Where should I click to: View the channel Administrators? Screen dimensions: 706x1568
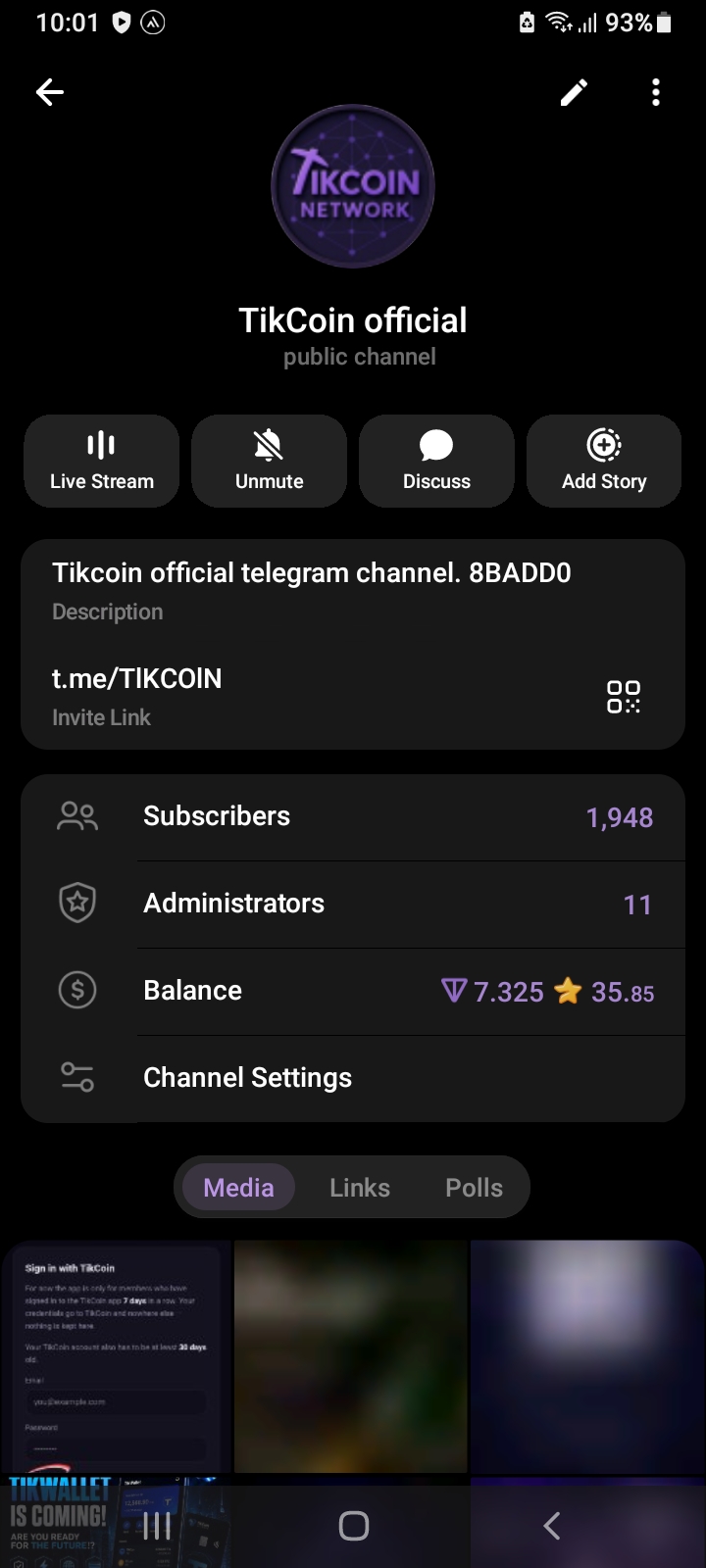click(353, 905)
